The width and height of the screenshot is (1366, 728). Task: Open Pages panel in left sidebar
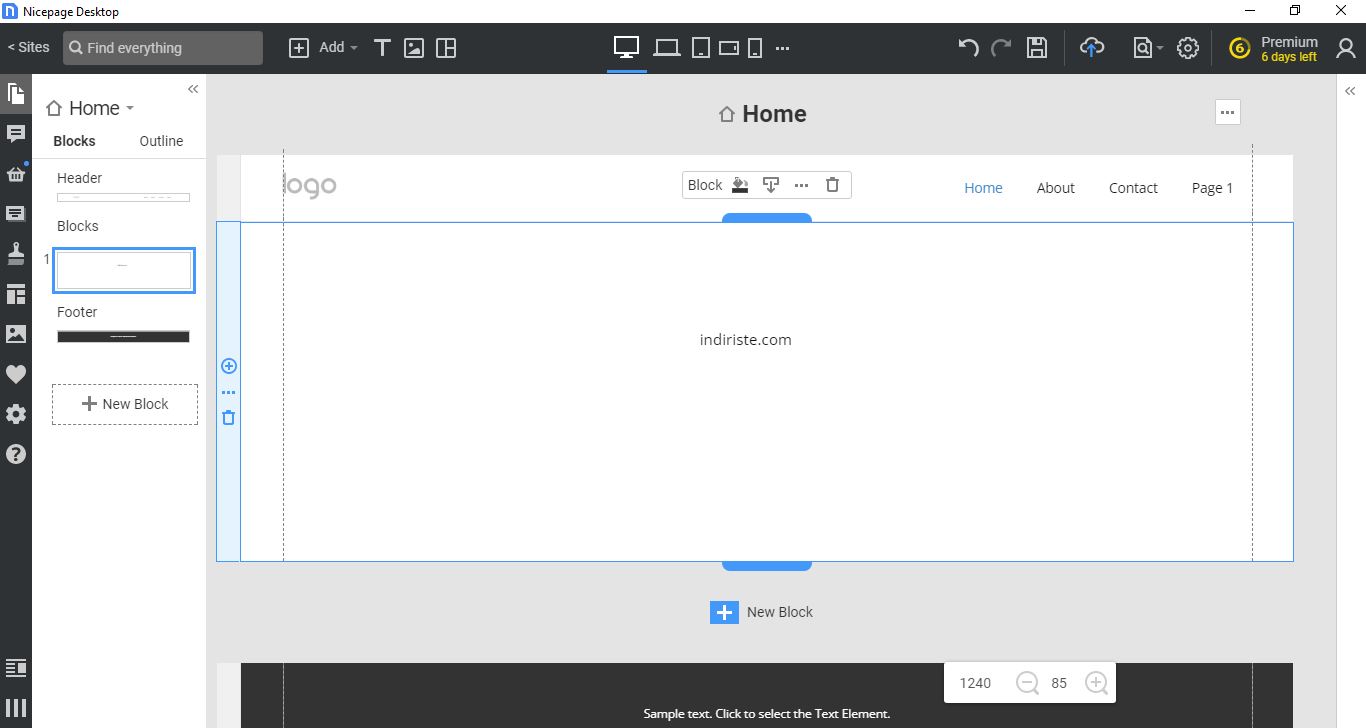pyautogui.click(x=16, y=94)
